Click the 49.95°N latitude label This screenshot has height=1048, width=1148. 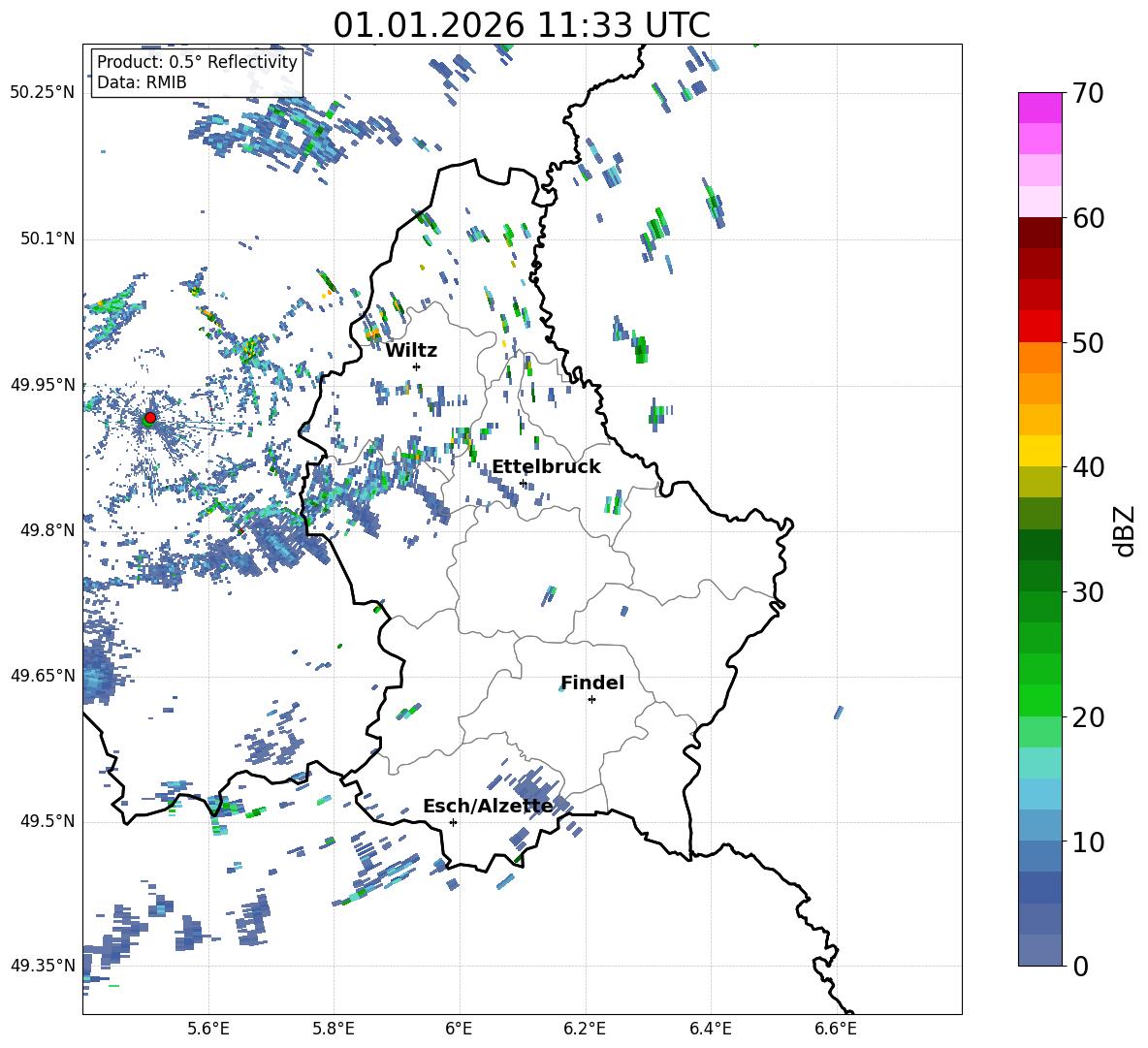point(42,384)
